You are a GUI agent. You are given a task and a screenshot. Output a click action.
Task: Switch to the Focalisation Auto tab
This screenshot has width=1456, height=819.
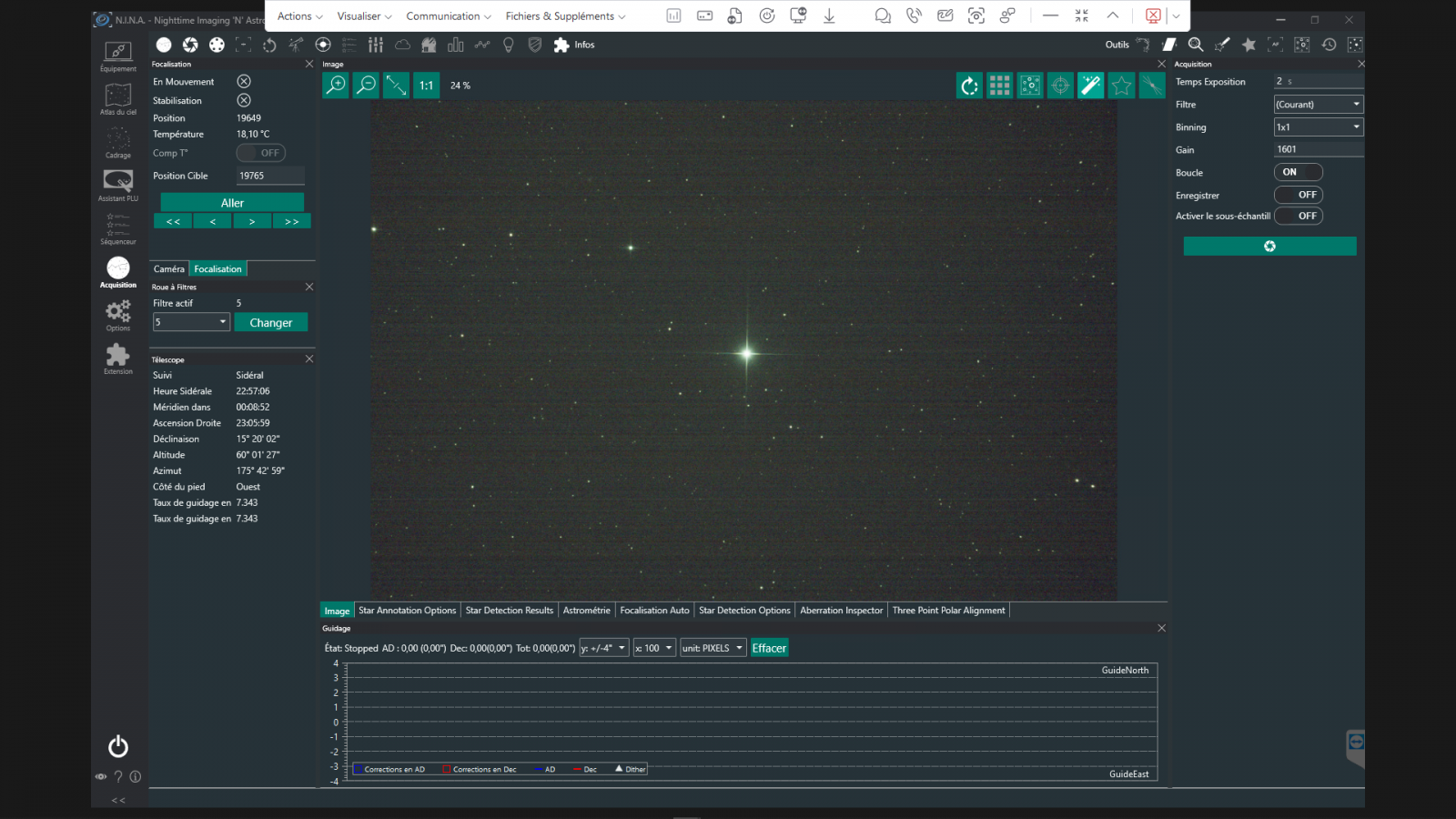tap(654, 611)
